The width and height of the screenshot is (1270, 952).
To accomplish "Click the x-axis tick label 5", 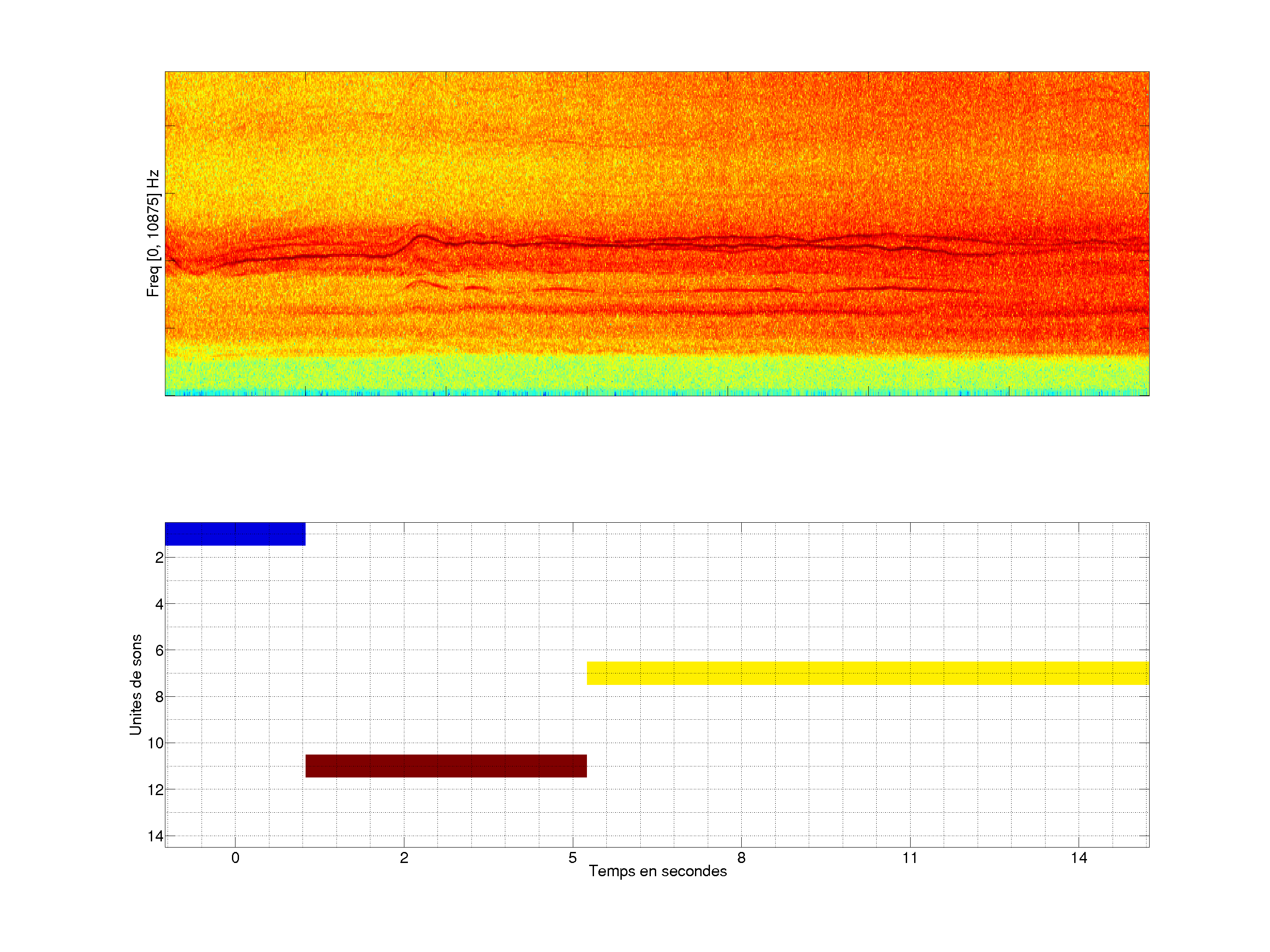I will 572,858.
